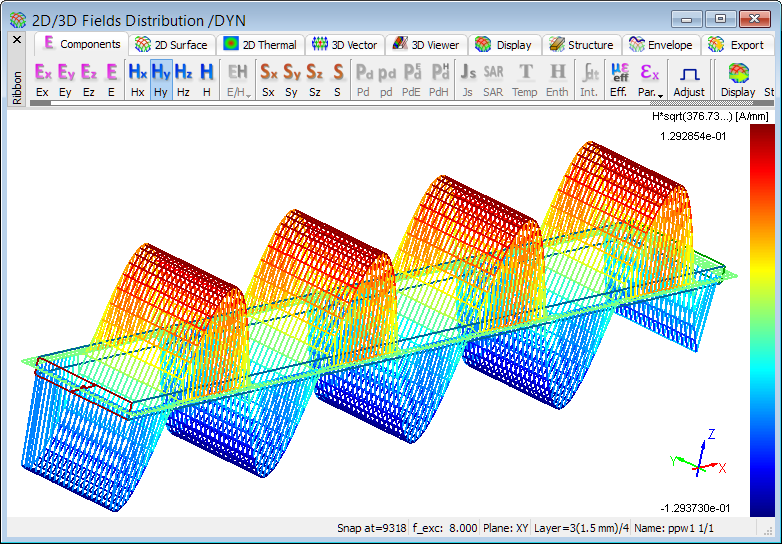Click the Display button in ribbon
The height and width of the screenshot is (544, 782).
point(738,79)
